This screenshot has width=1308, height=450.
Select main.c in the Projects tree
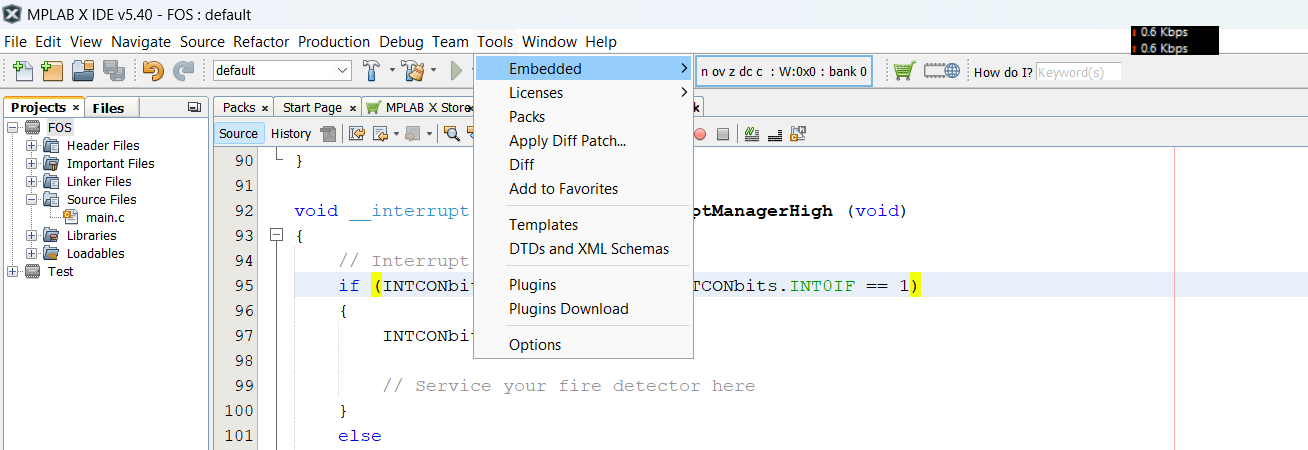[x=105, y=218]
